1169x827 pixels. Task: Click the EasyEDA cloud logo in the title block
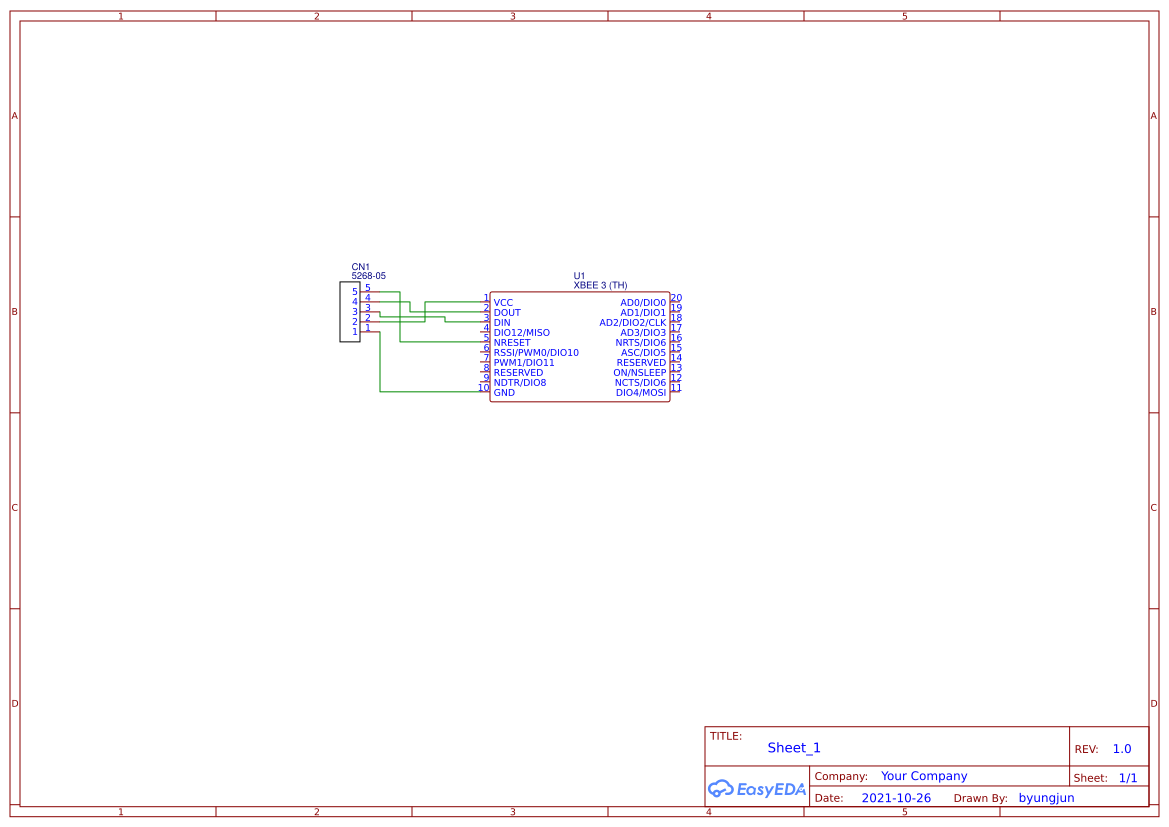tap(755, 789)
